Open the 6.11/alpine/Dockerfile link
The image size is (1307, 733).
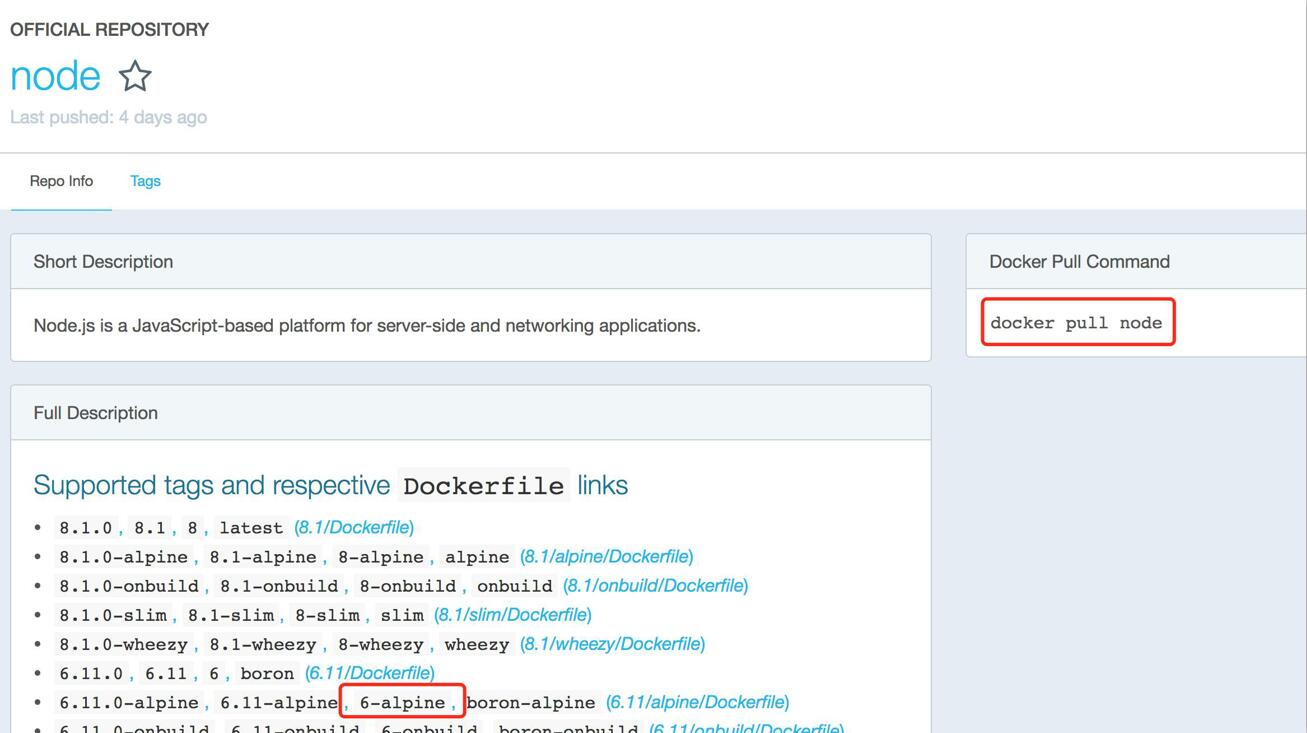coord(697,702)
